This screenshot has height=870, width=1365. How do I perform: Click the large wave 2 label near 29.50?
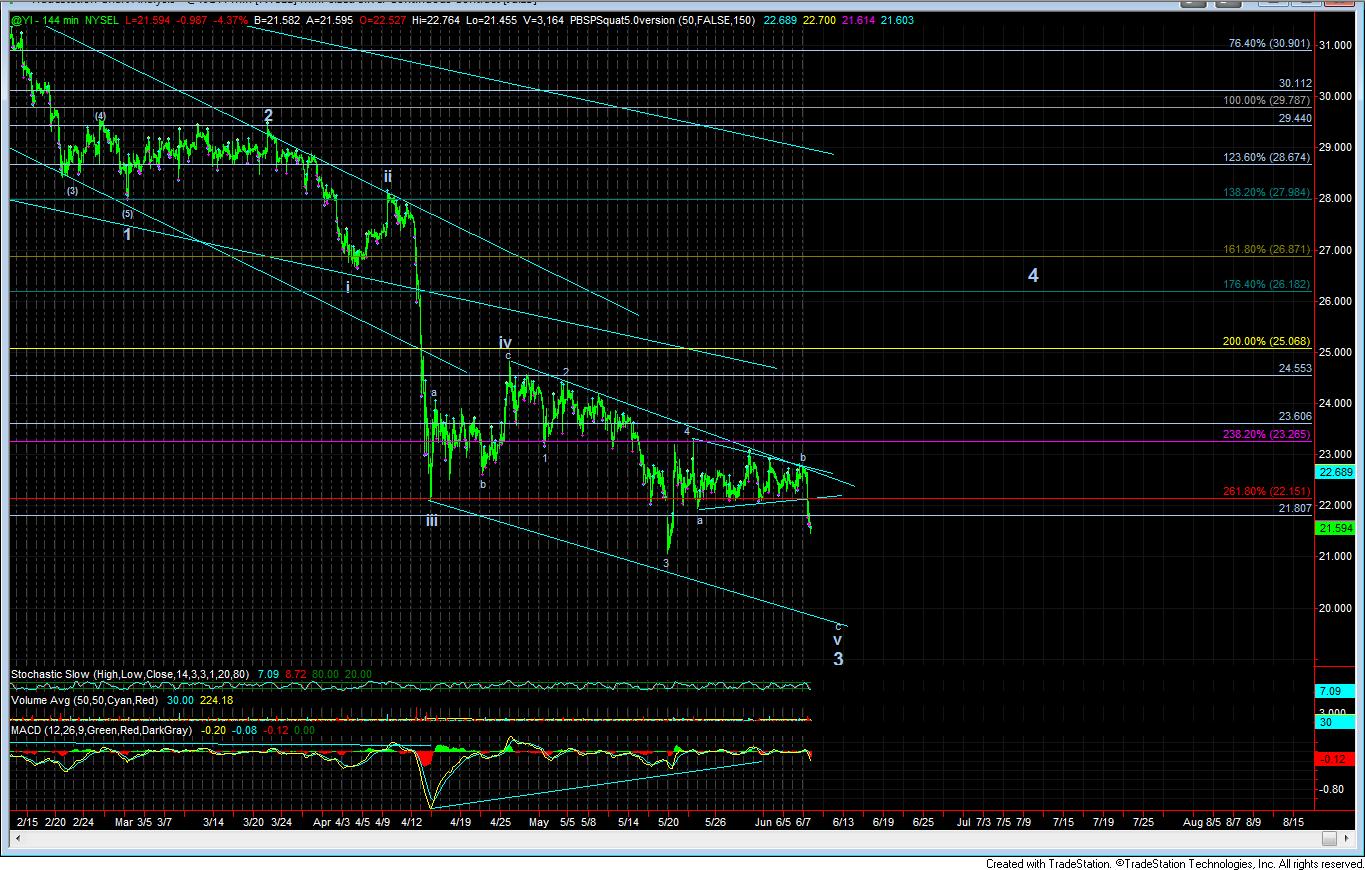tap(268, 116)
